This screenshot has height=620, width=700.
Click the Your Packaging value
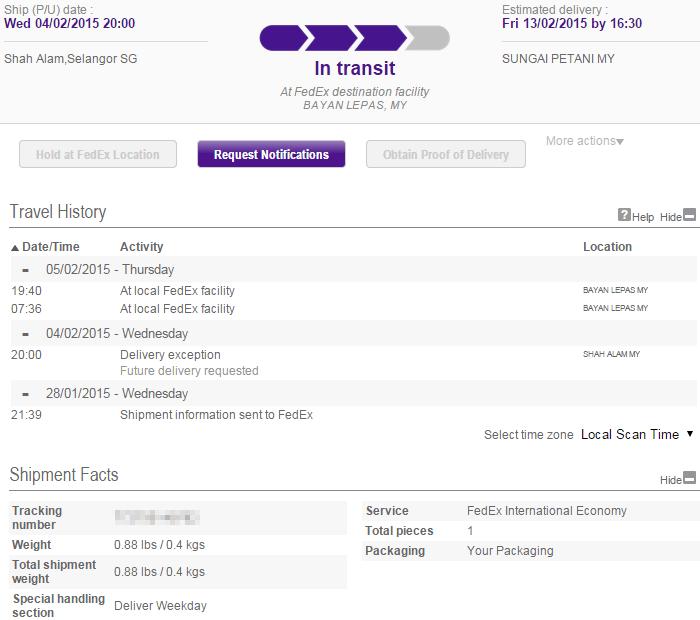tap(510, 551)
